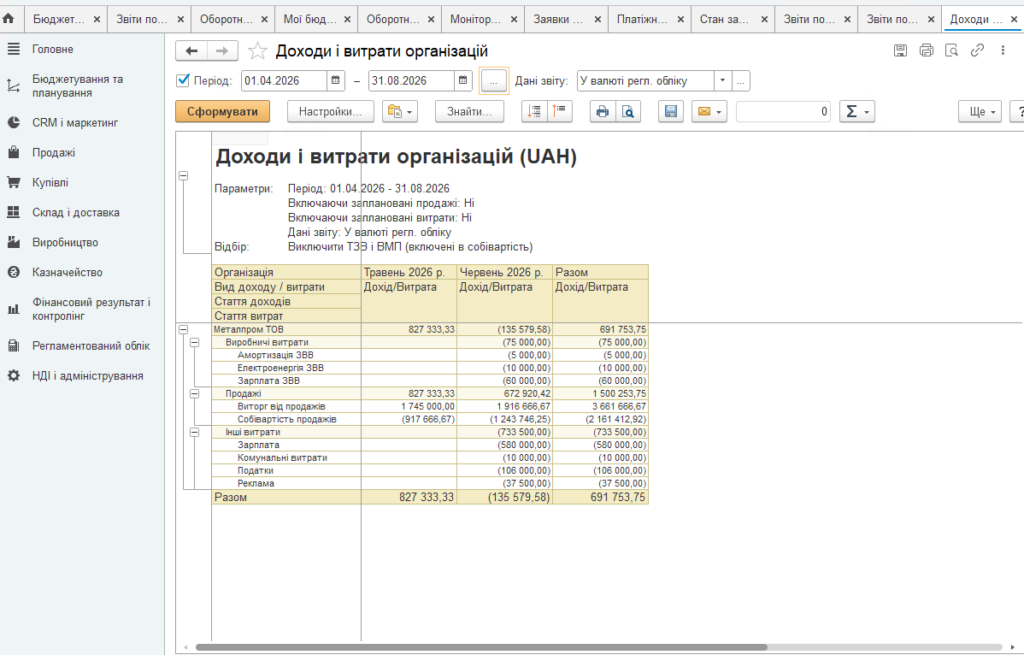Collapse Виробничі витрати group
This screenshot has width=1024, height=655.
(x=195, y=342)
